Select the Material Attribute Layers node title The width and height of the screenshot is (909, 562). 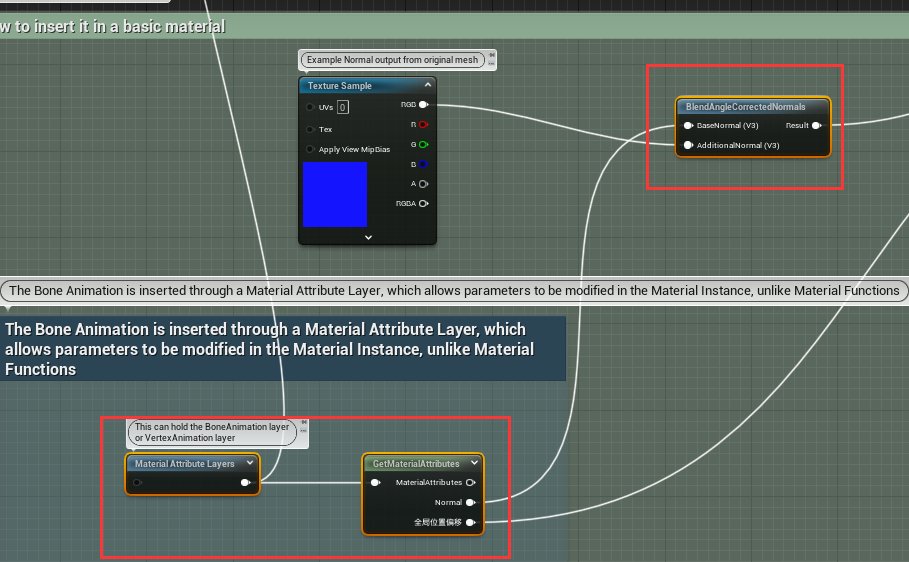coord(185,464)
